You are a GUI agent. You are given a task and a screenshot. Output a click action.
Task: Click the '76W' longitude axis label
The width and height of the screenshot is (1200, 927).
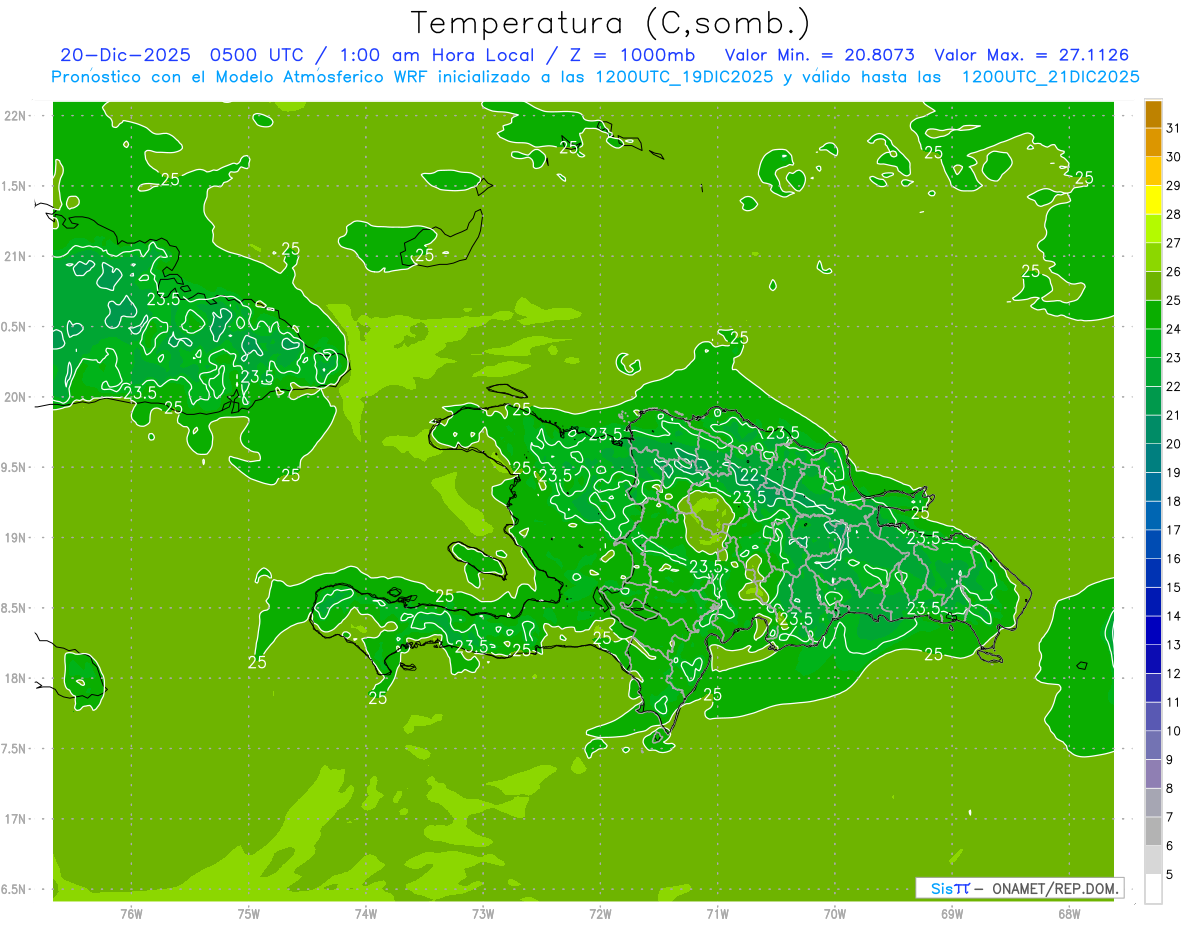click(131, 913)
